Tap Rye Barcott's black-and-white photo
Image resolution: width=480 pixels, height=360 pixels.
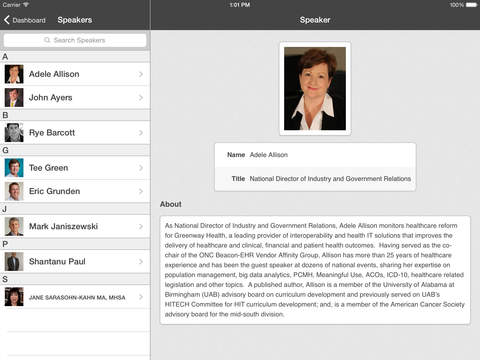pyautogui.click(x=14, y=133)
